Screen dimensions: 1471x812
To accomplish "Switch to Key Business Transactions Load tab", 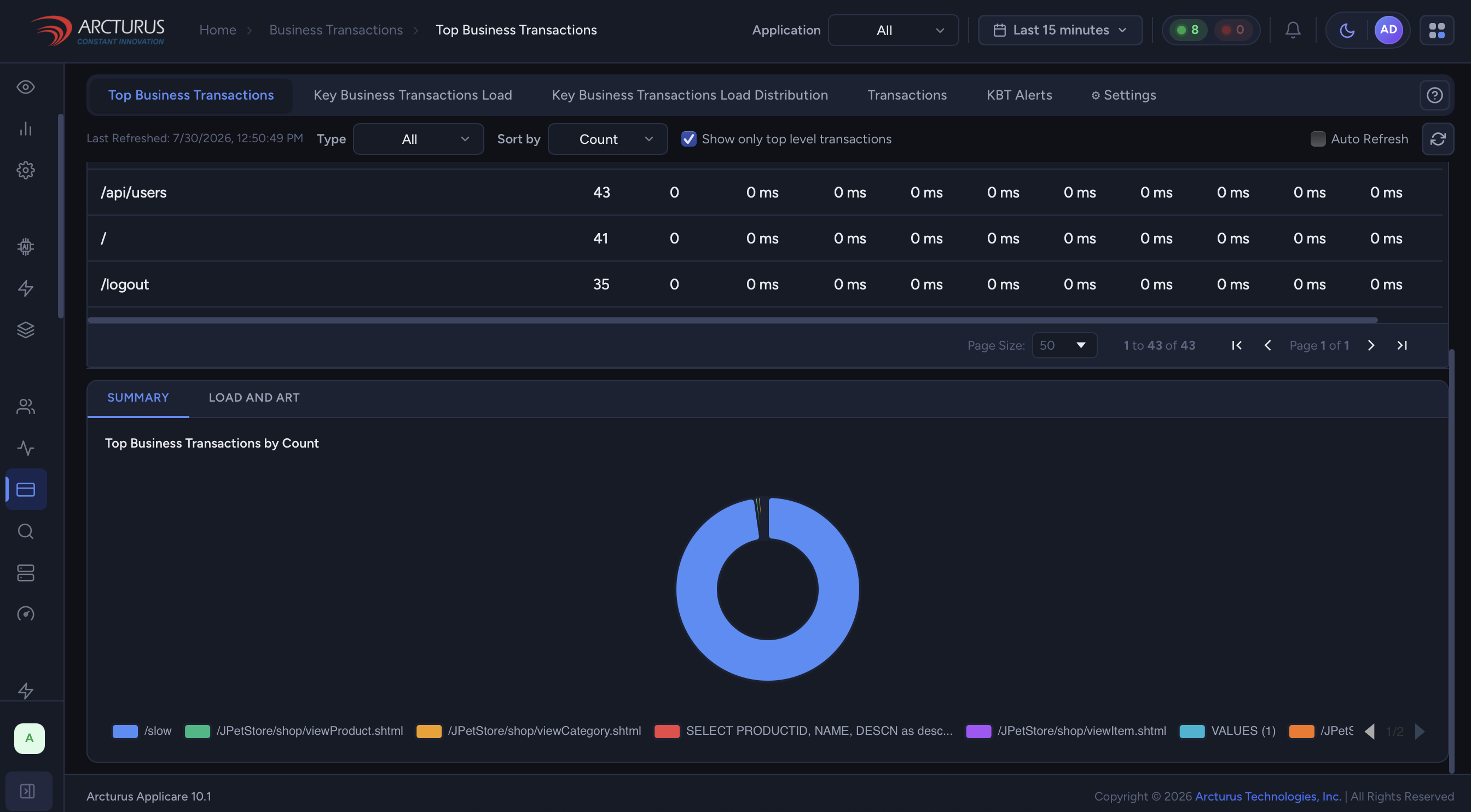I will tap(412, 95).
